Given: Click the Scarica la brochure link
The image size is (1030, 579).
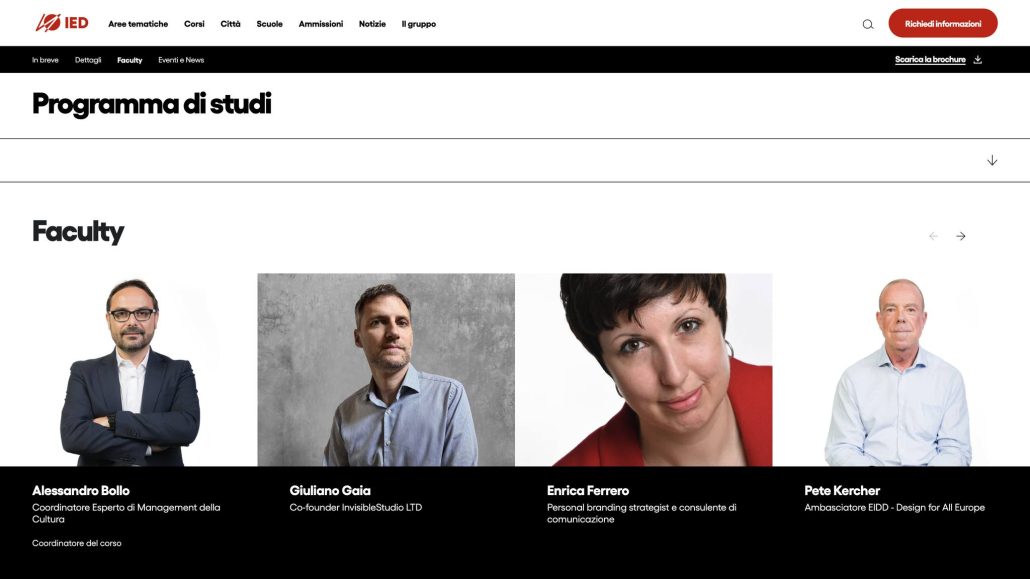Looking at the screenshot, I should click(930, 60).
